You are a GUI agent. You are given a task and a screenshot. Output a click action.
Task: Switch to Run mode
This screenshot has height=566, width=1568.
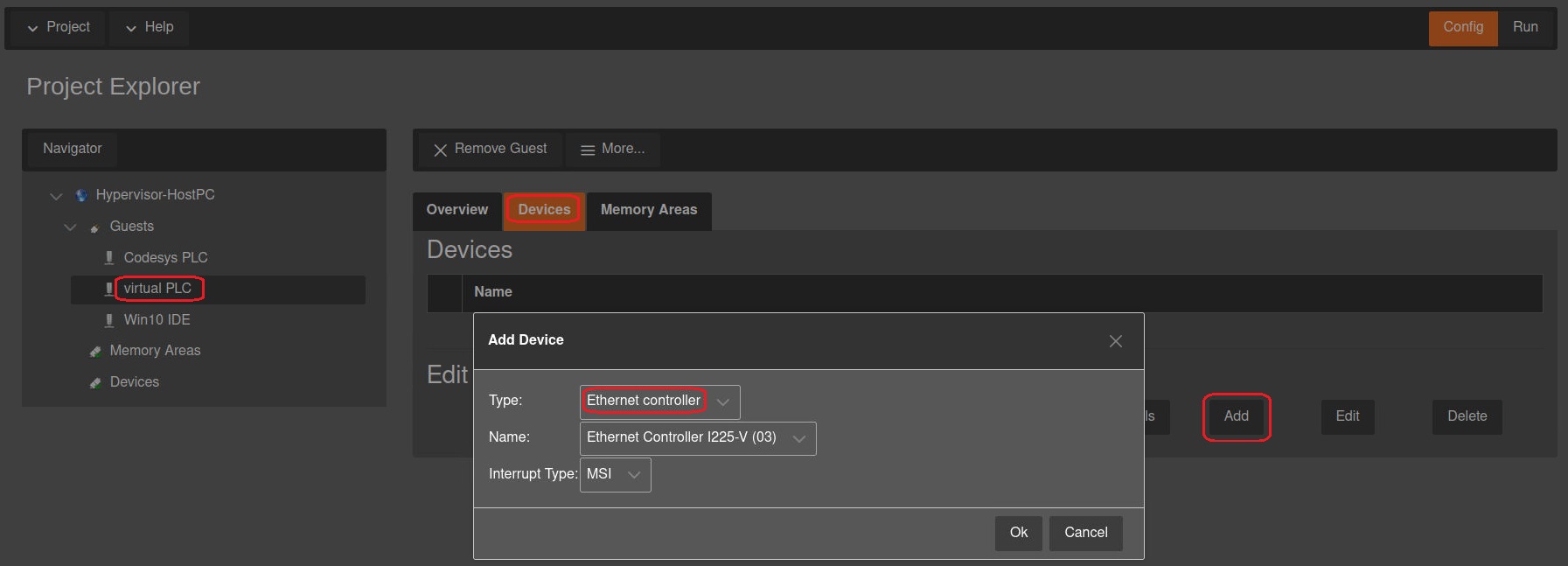(1525, 28)
